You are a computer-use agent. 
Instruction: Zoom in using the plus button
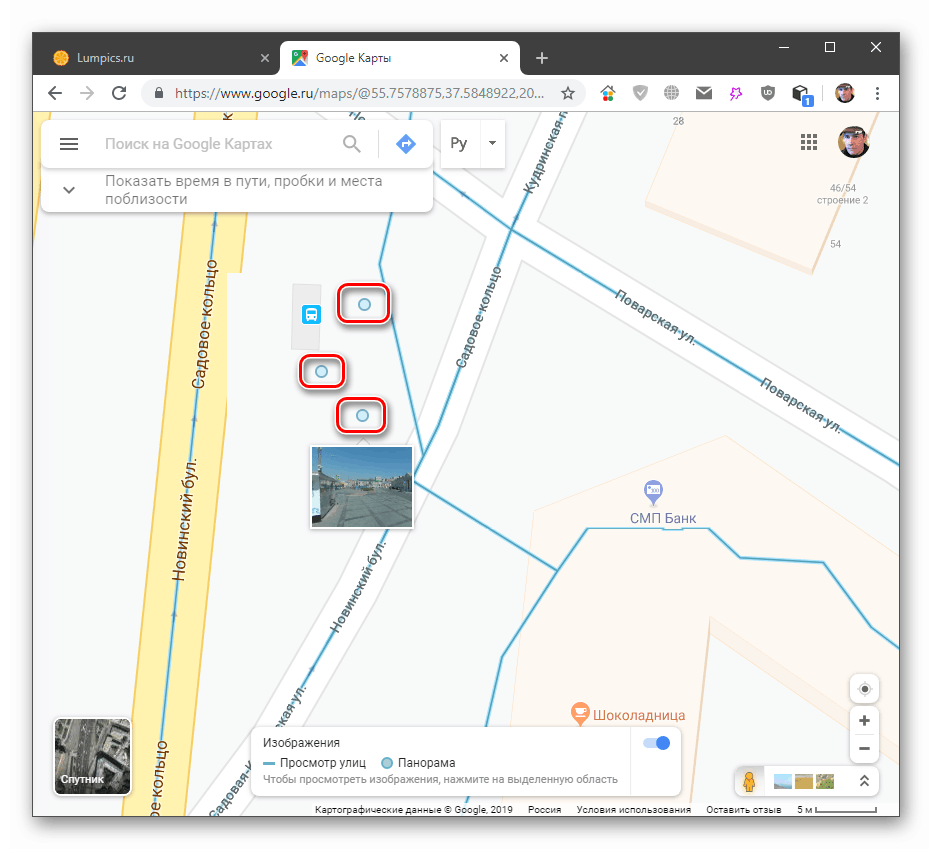864,720
